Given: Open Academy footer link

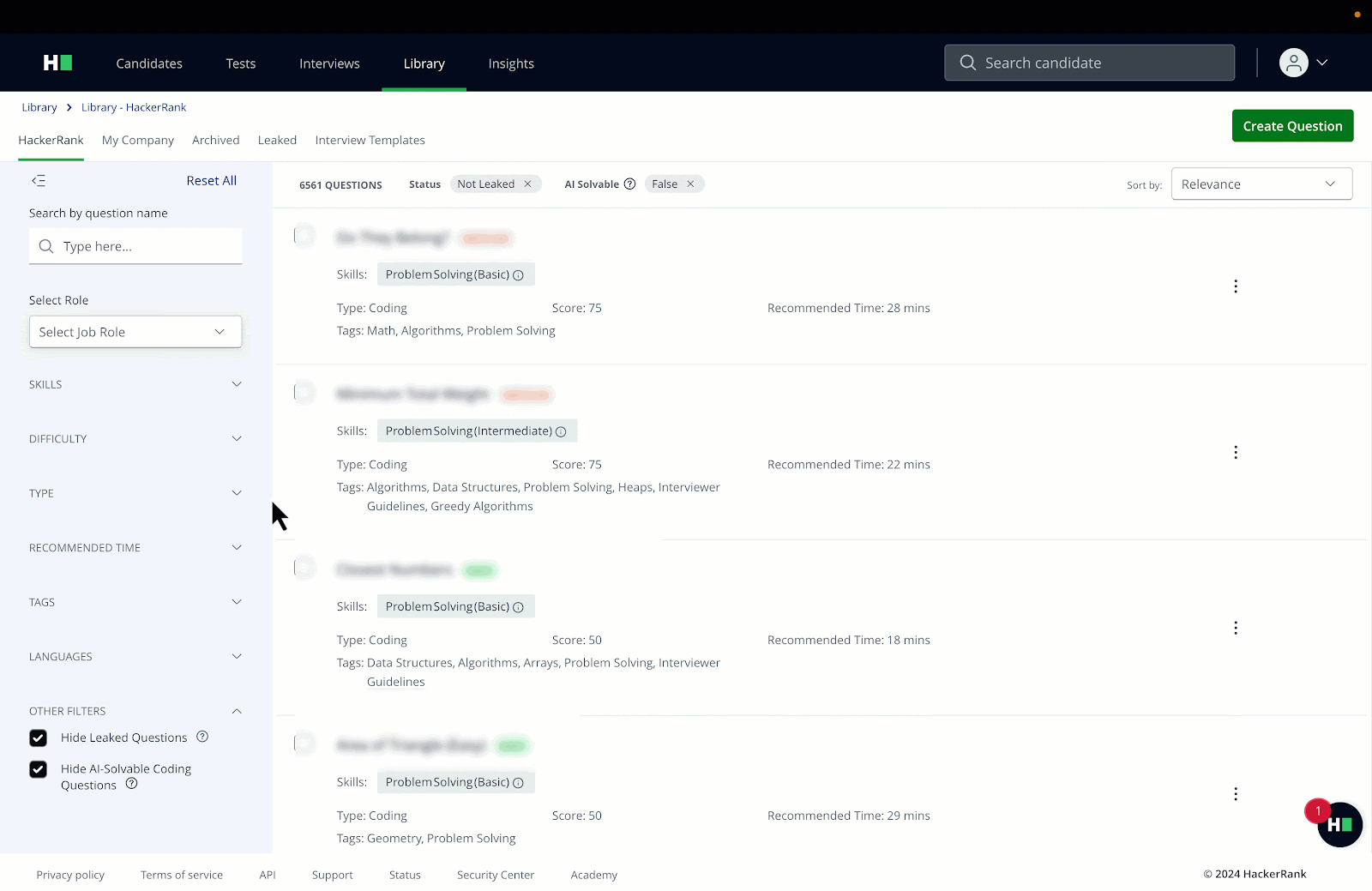Looking at the screenshot, I should 594,875.
